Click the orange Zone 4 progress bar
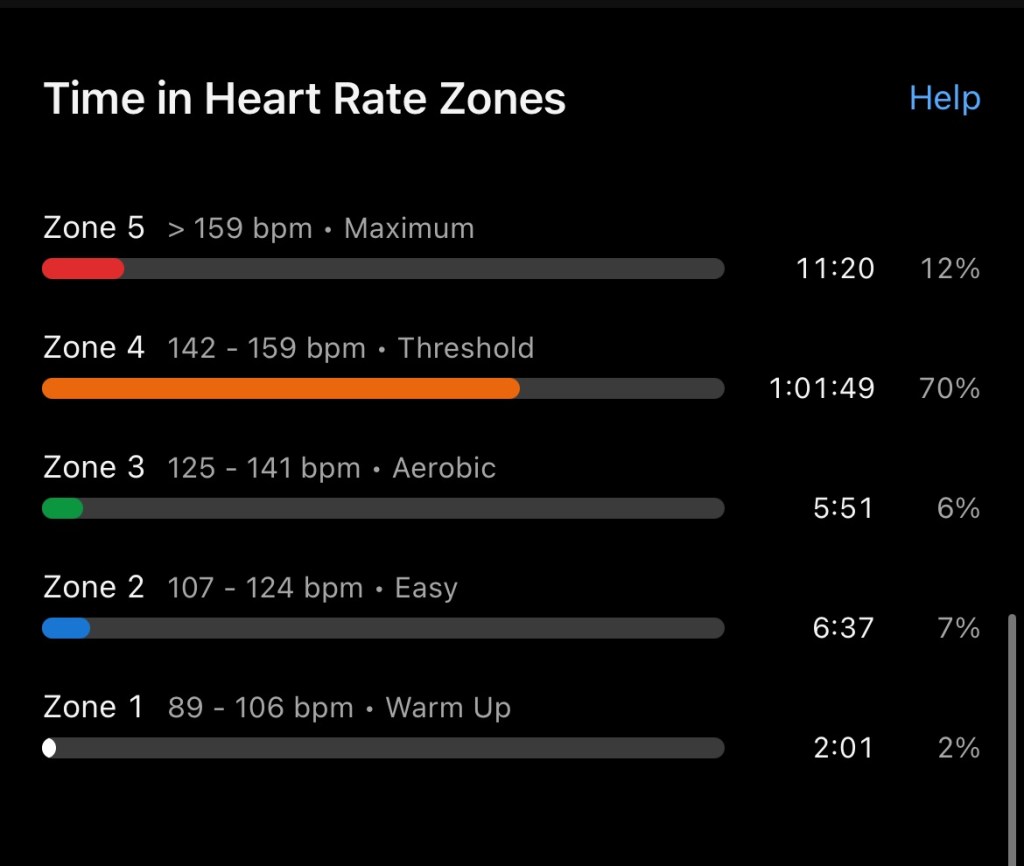Screen dimensions: 1024x866 tap(281, 388)
